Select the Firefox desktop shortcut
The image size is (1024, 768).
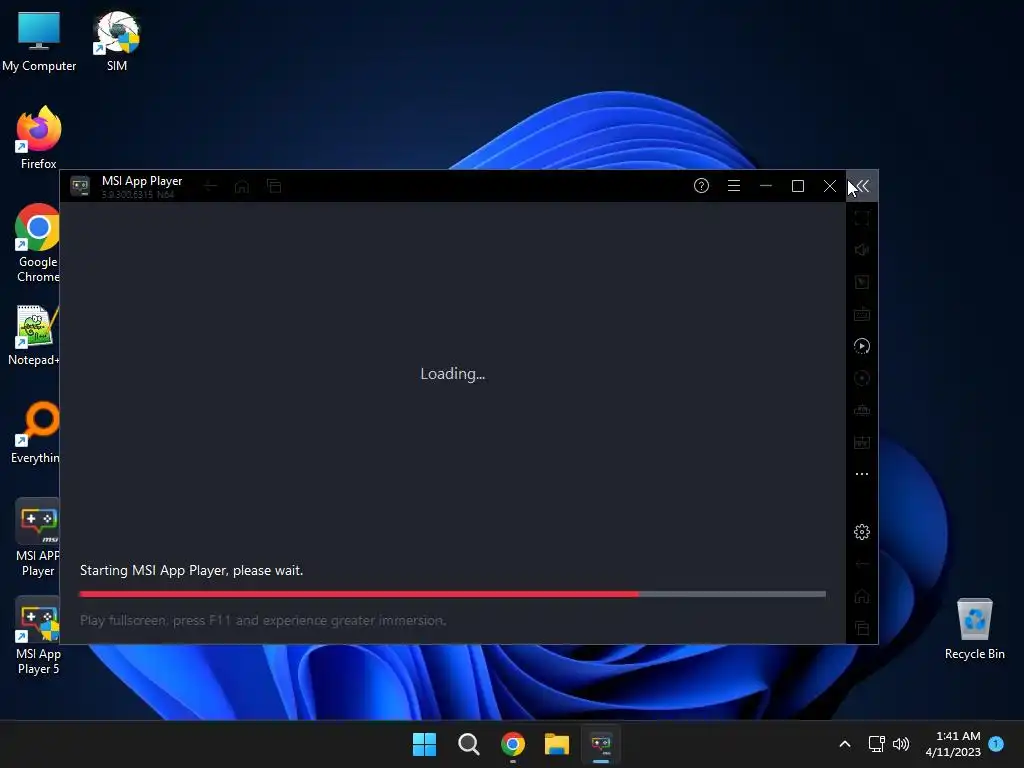[39, 138]
